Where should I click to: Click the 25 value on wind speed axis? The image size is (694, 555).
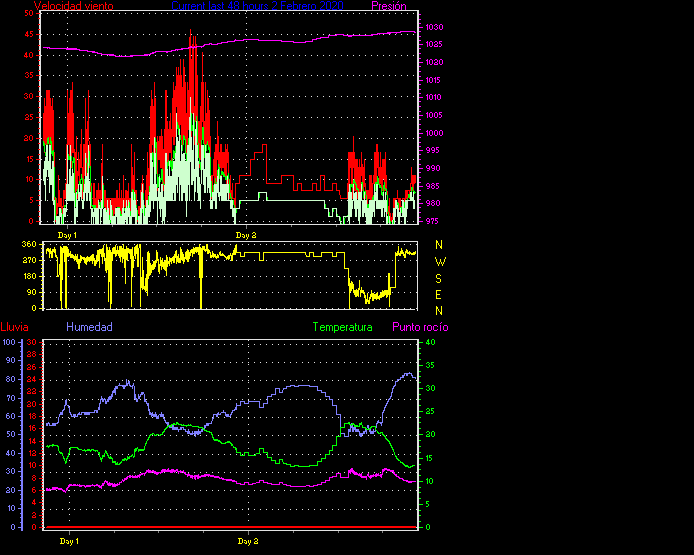pyautogui.click(x=29, y=117)
